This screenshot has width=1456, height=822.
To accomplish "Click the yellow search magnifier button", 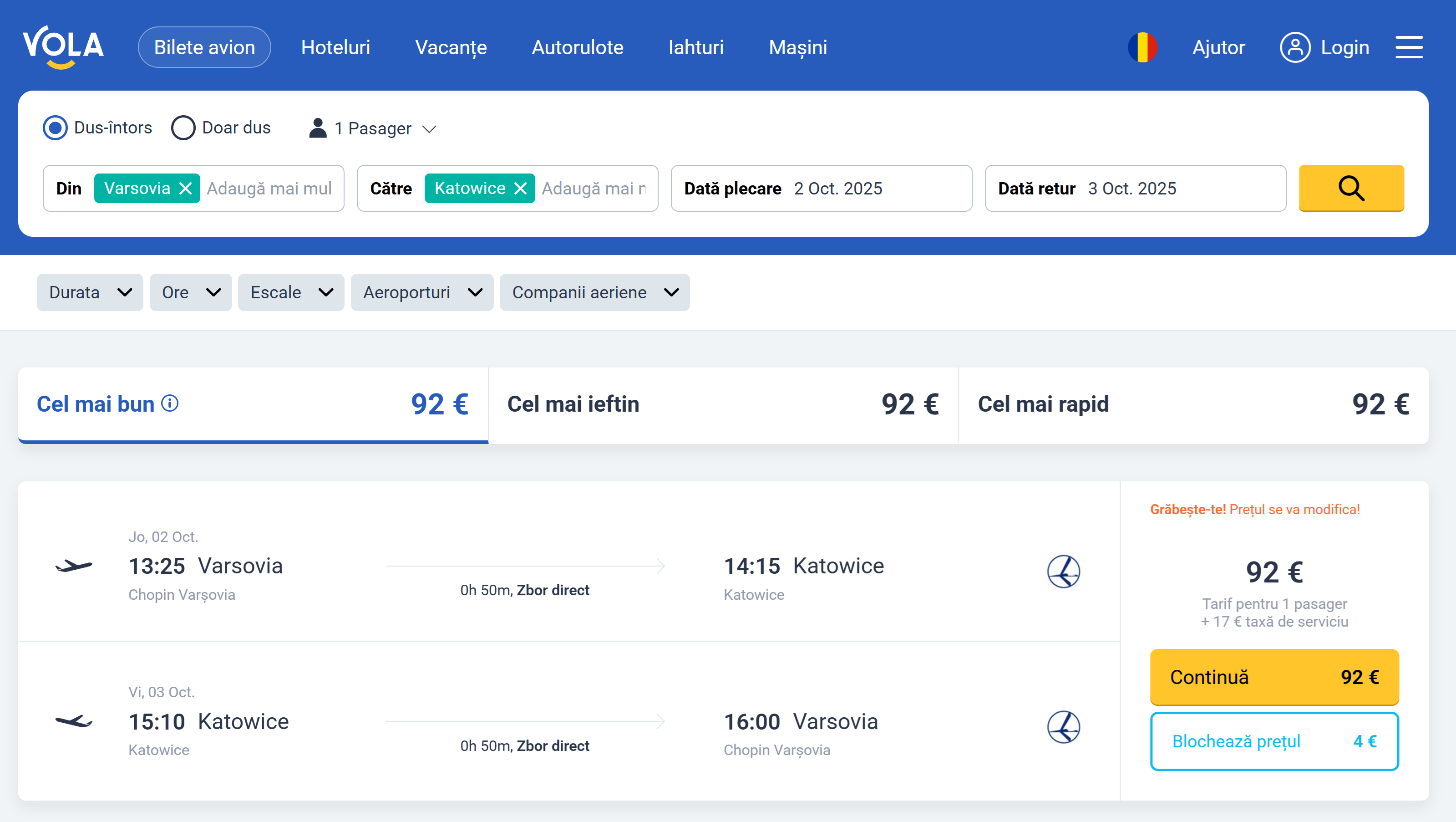I will tap(1351, 188).
